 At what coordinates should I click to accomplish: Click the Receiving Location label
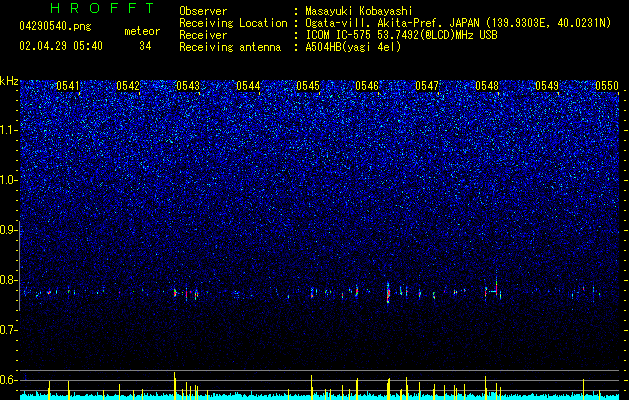[233, 23]
